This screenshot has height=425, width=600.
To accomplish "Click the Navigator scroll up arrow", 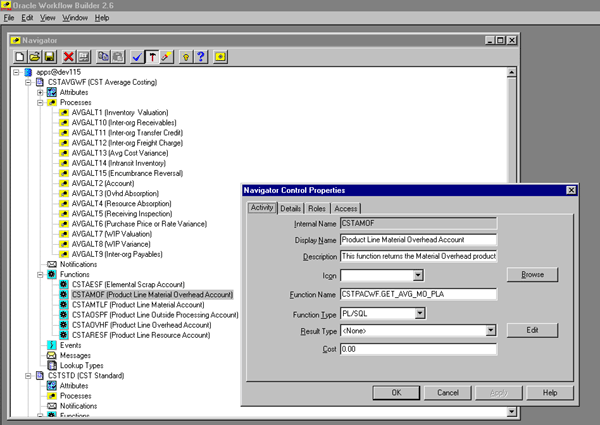I will (512, 72).
